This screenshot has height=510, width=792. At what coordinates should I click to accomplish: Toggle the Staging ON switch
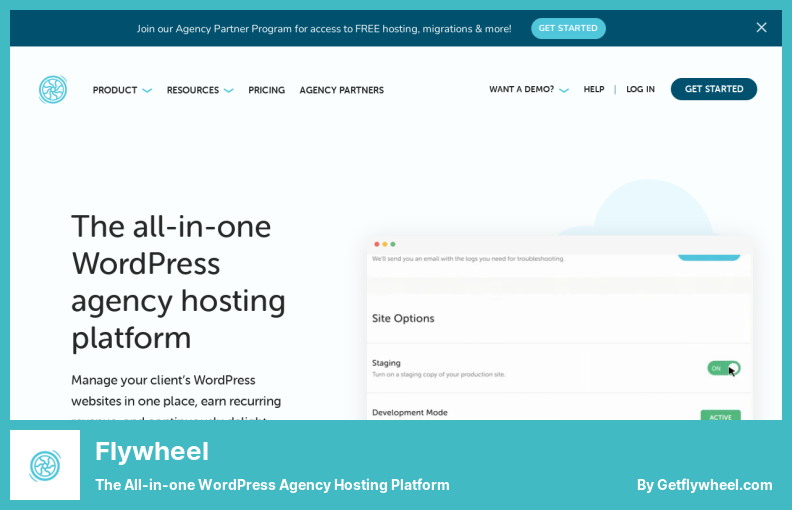(x=724, y=368)
